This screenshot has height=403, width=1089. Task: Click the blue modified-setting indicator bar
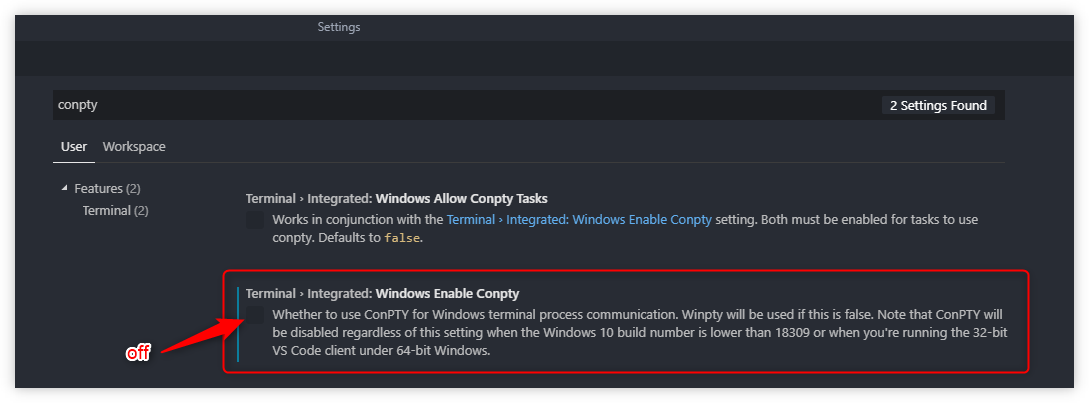pos(238,324)
